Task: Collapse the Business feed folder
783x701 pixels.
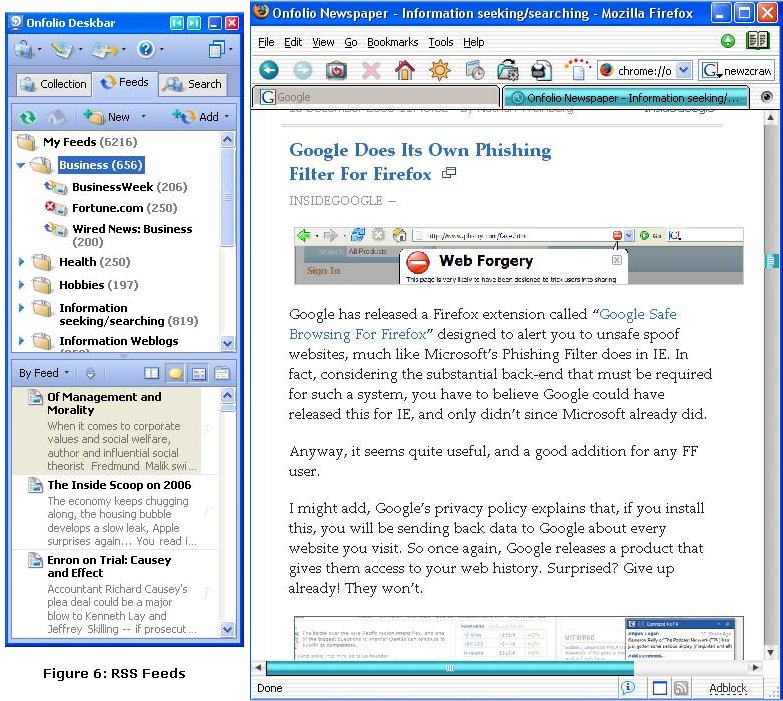Action: click(x=20, y=165)
